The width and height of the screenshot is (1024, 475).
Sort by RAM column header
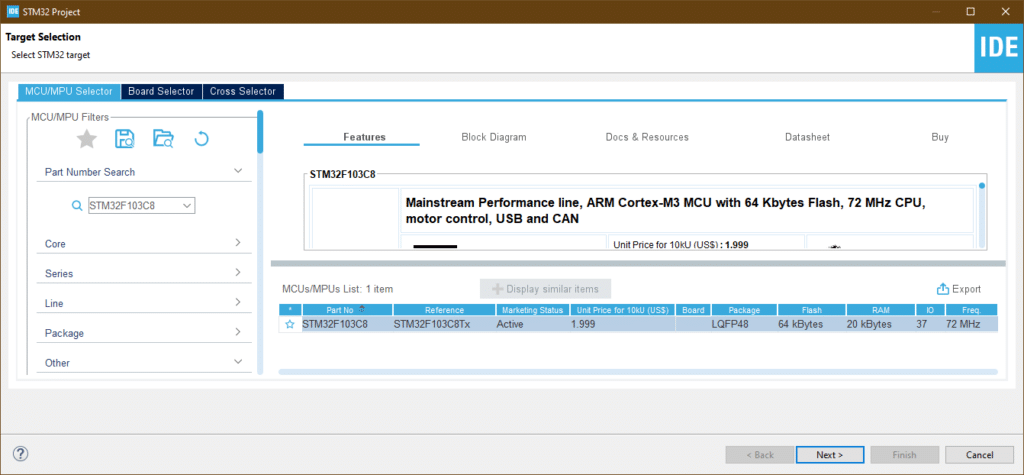880,310
